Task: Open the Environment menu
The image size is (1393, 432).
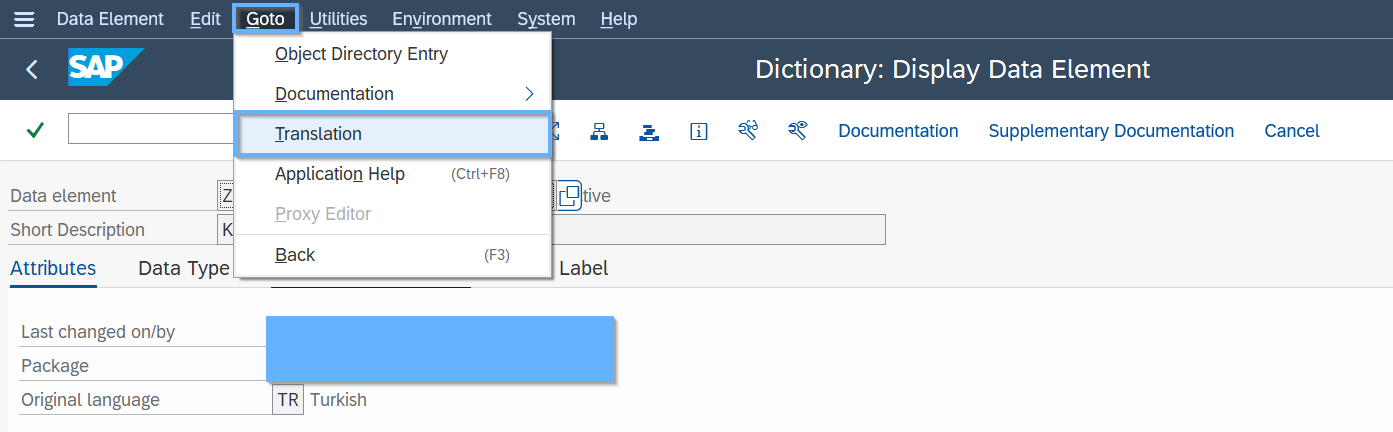Action: tap(441, 19)
